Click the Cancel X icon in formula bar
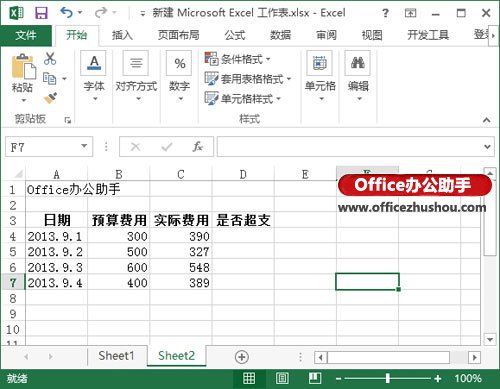This screenshot has height=389, width=500. (x=136, y=146)
